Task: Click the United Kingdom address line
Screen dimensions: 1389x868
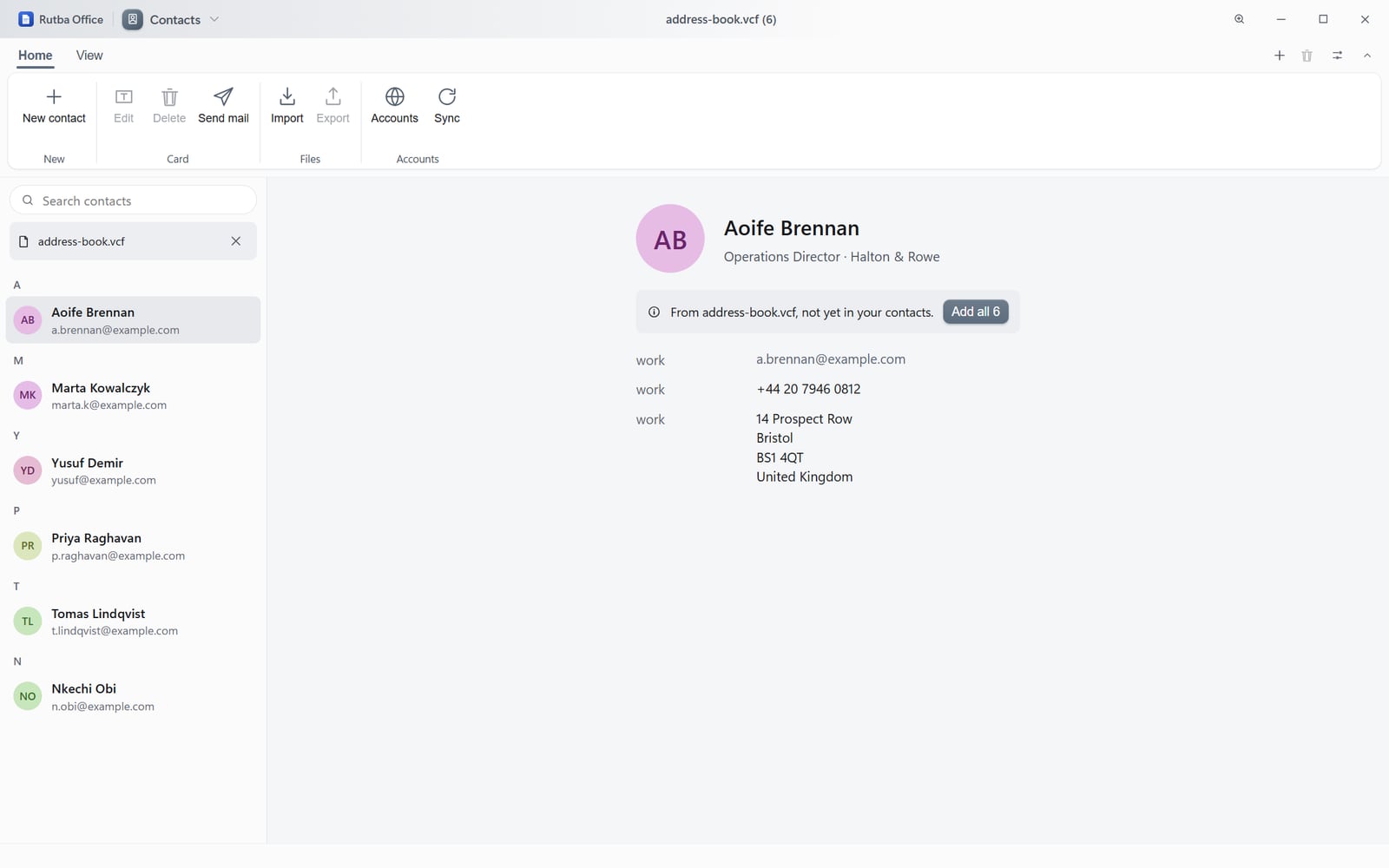Action: click(x=804, y=477)
